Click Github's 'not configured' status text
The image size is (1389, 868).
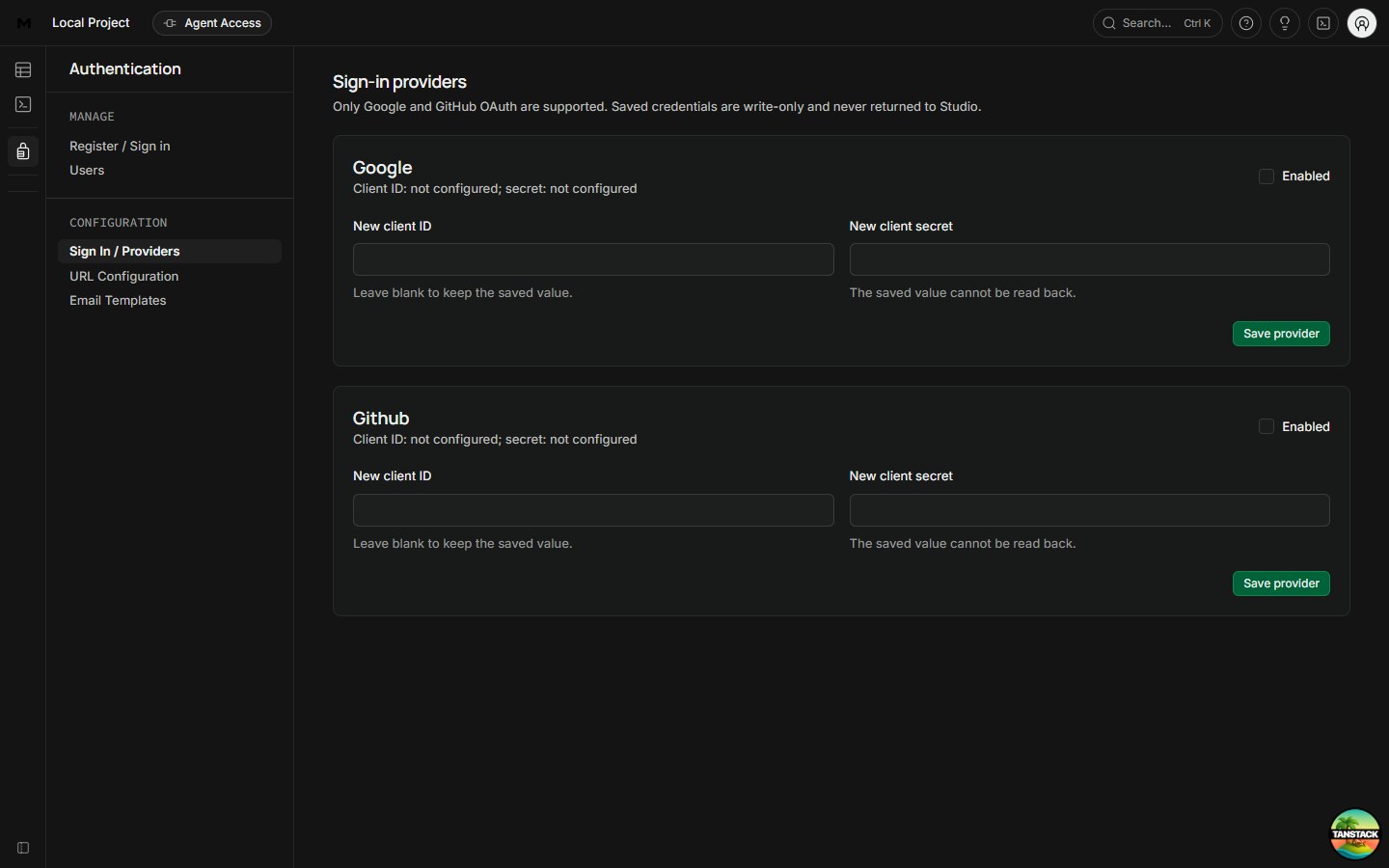495,439
